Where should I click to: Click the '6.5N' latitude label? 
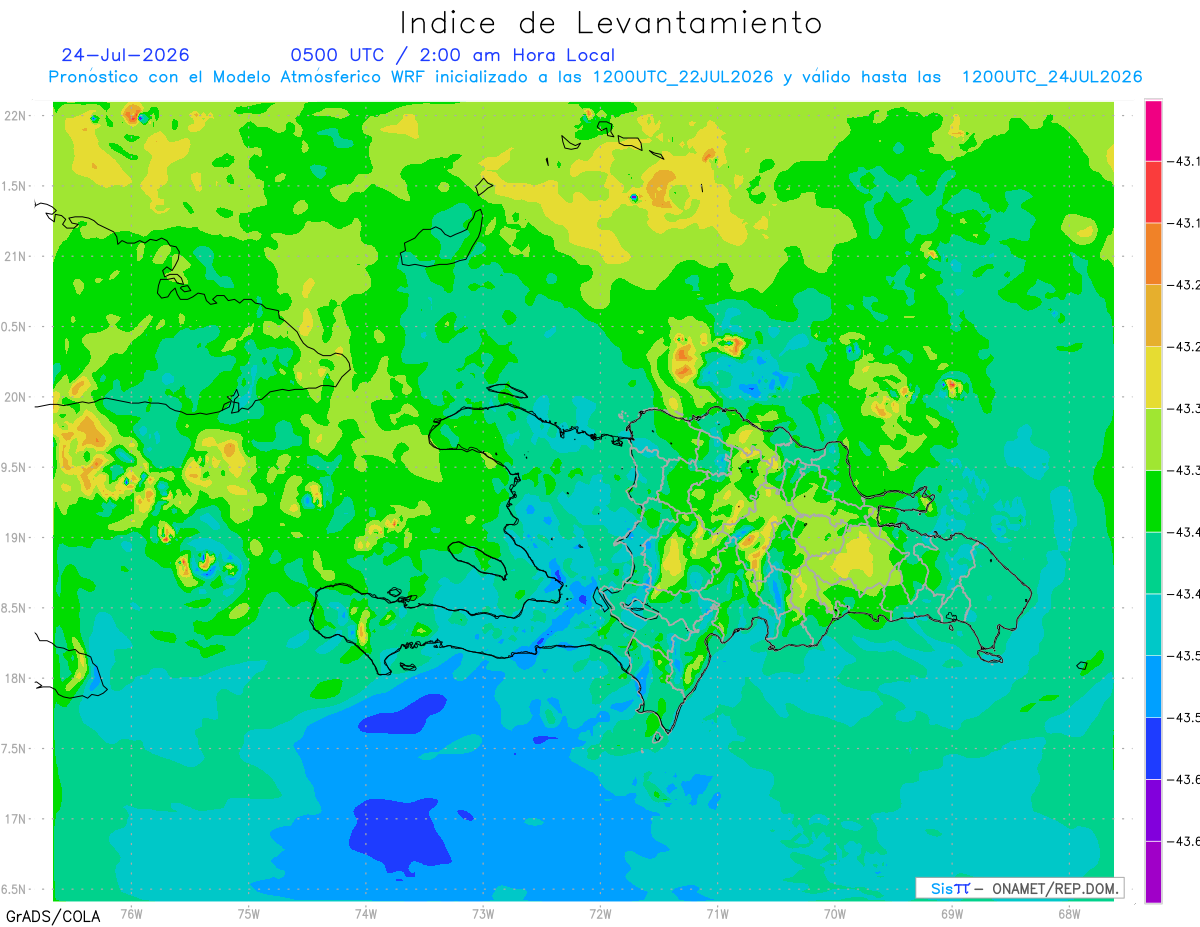[x=14, y=889]
